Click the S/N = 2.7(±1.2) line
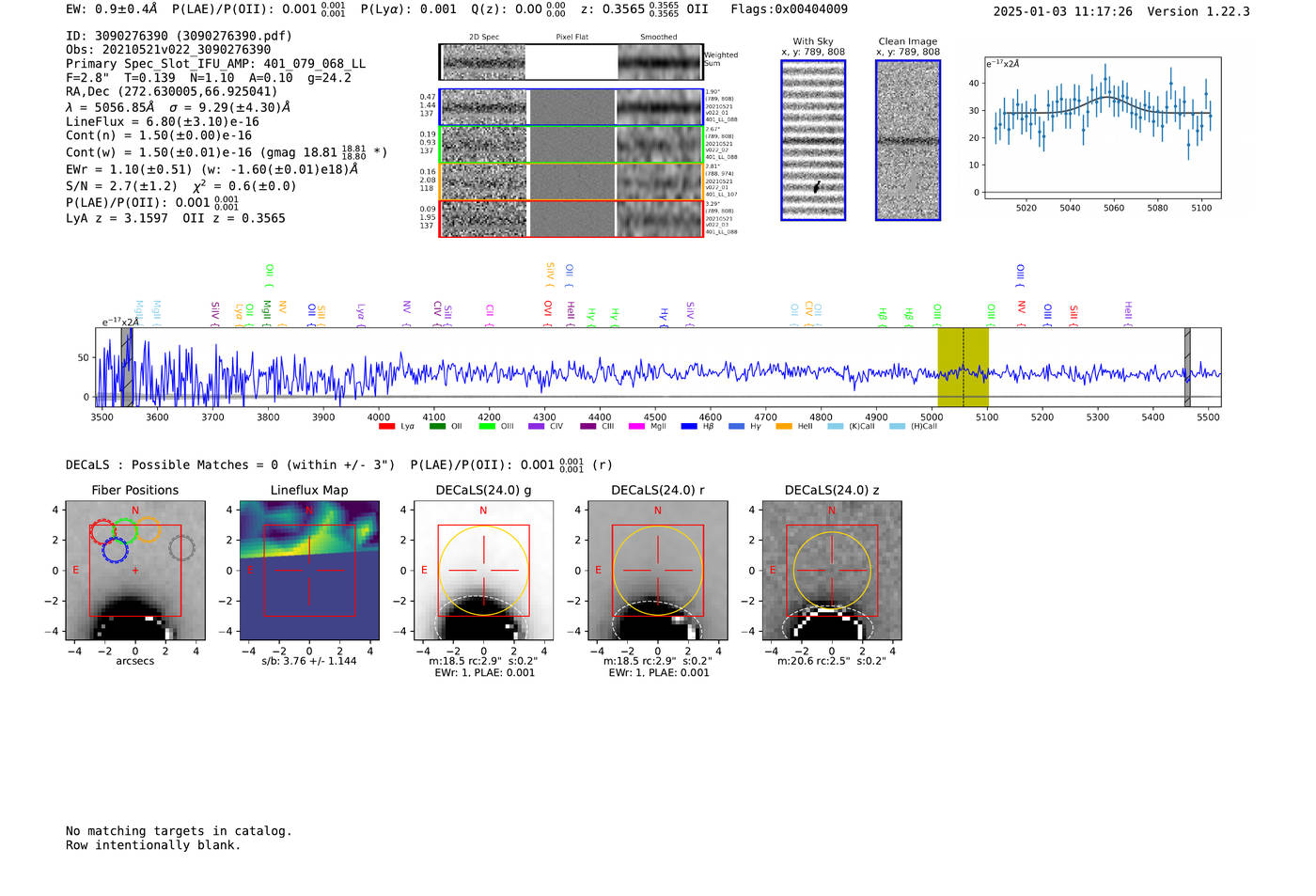The image size is (1316, 896). point(181,186)
